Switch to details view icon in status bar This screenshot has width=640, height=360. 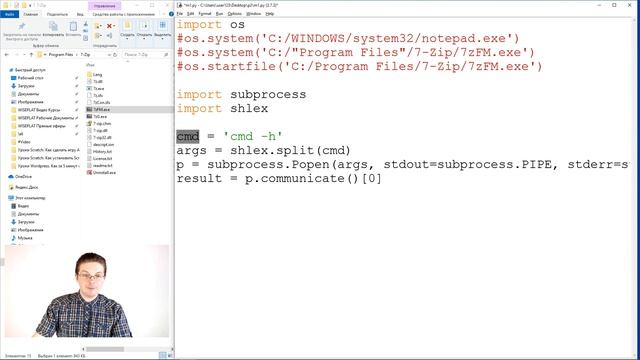coord(162,356)
